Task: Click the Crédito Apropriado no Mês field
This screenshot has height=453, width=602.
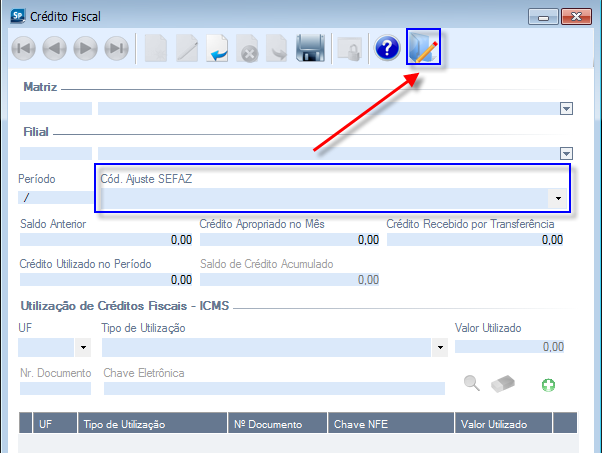Action: coord(289,240)
